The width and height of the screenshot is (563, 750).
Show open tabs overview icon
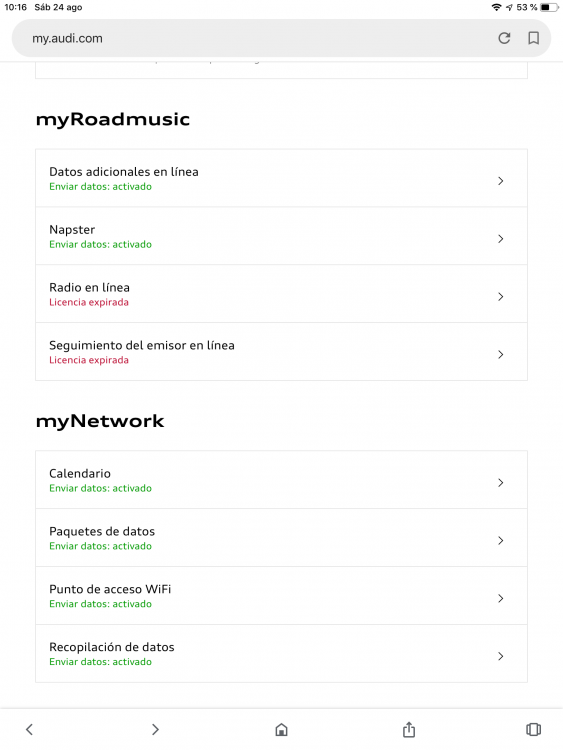(533, 729)
